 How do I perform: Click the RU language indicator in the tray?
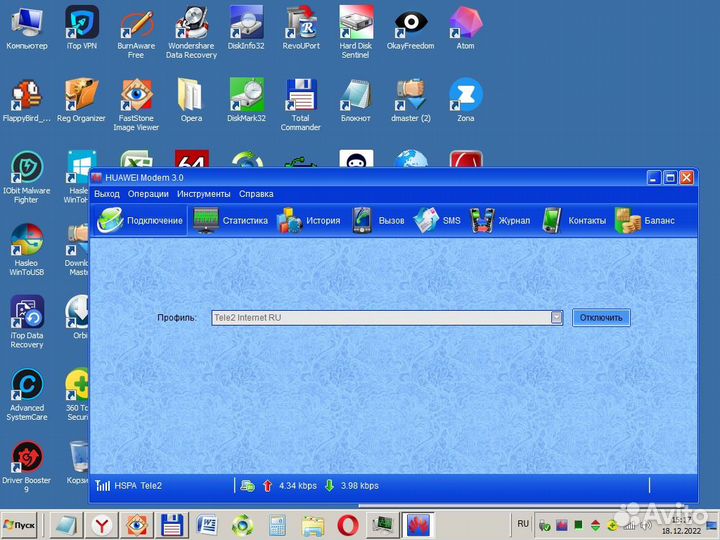coord(523,523)
